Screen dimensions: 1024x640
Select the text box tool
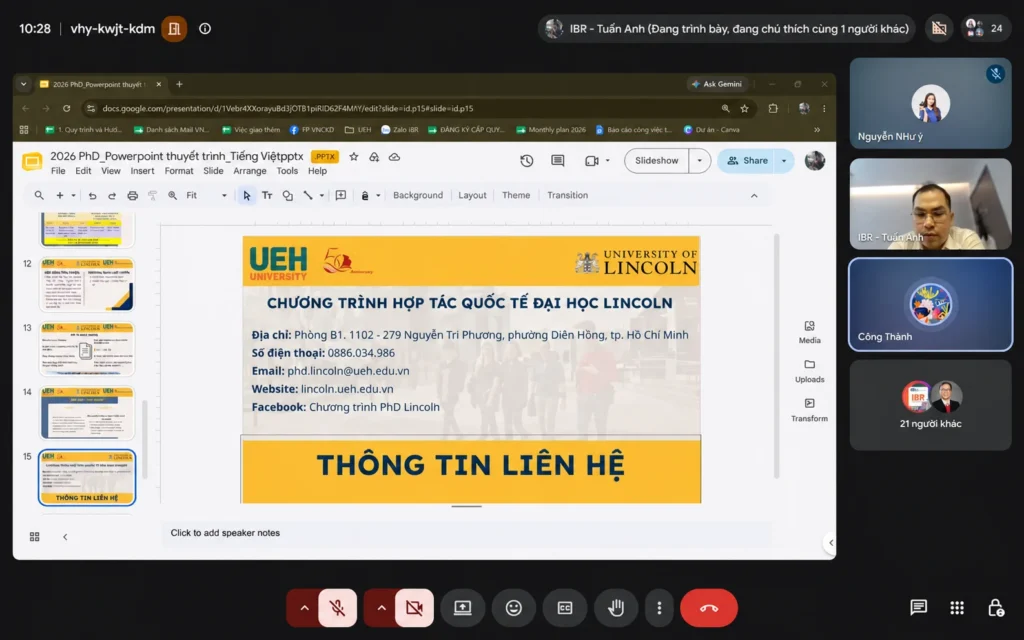click(x=267, y=195)
